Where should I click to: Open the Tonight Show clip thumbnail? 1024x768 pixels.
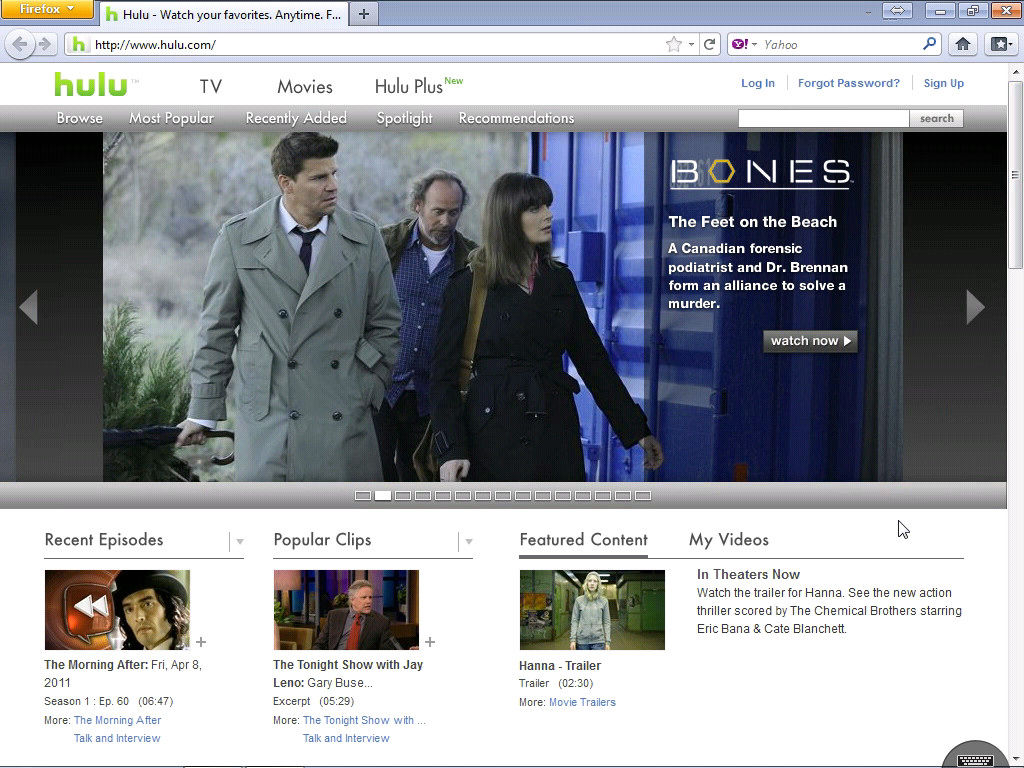[346, 610]
